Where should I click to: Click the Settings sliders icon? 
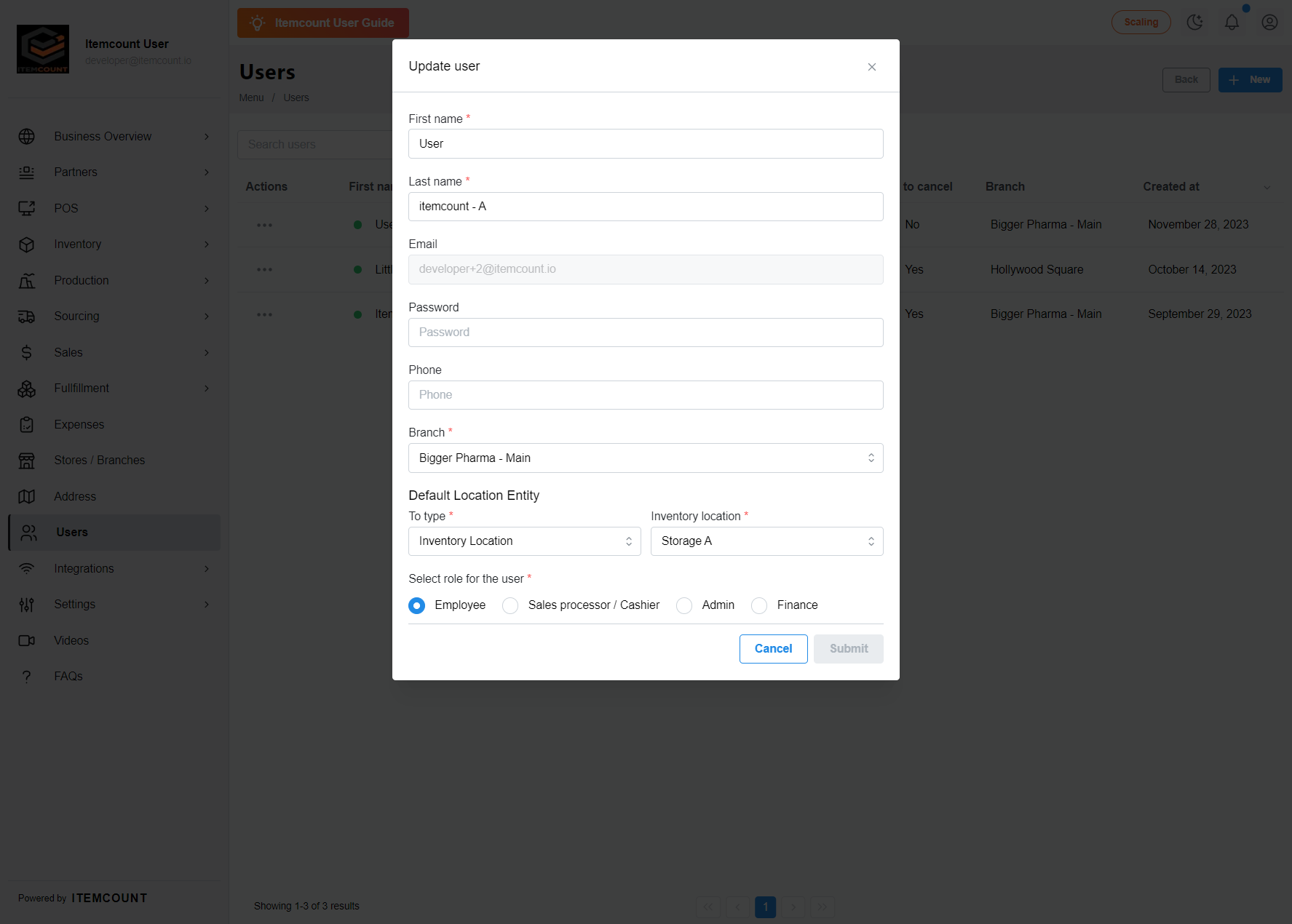coord(27,605)
